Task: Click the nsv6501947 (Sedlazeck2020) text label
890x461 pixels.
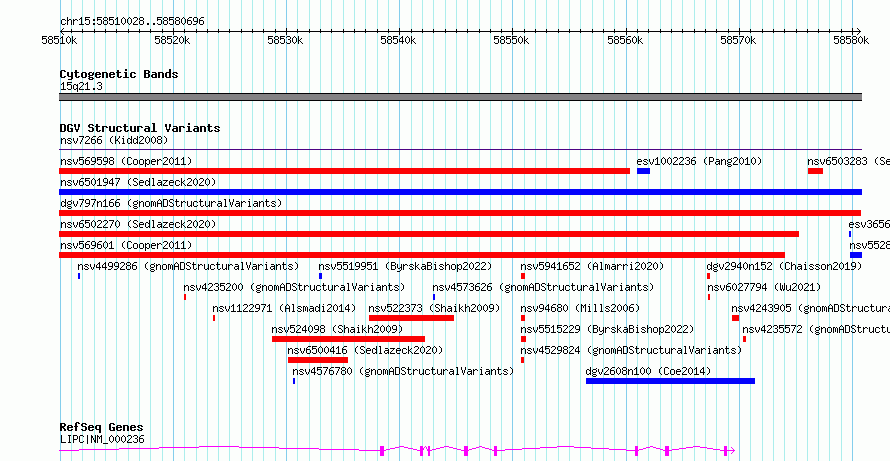Action: 138,182
